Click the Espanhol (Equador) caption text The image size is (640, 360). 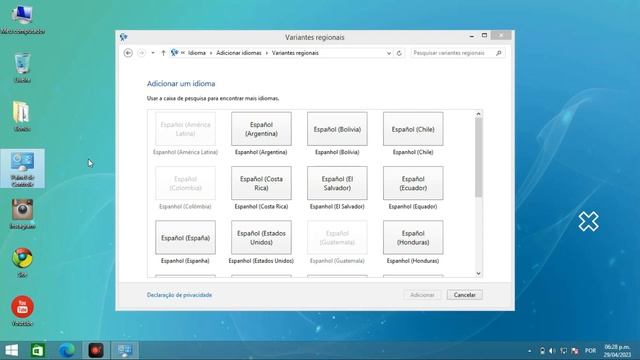coord(413,207)
